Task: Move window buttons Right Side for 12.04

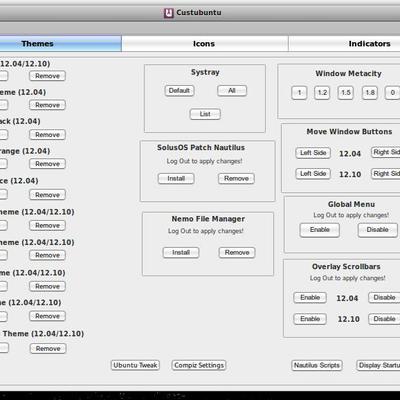Action: click(x=386, y=152)
